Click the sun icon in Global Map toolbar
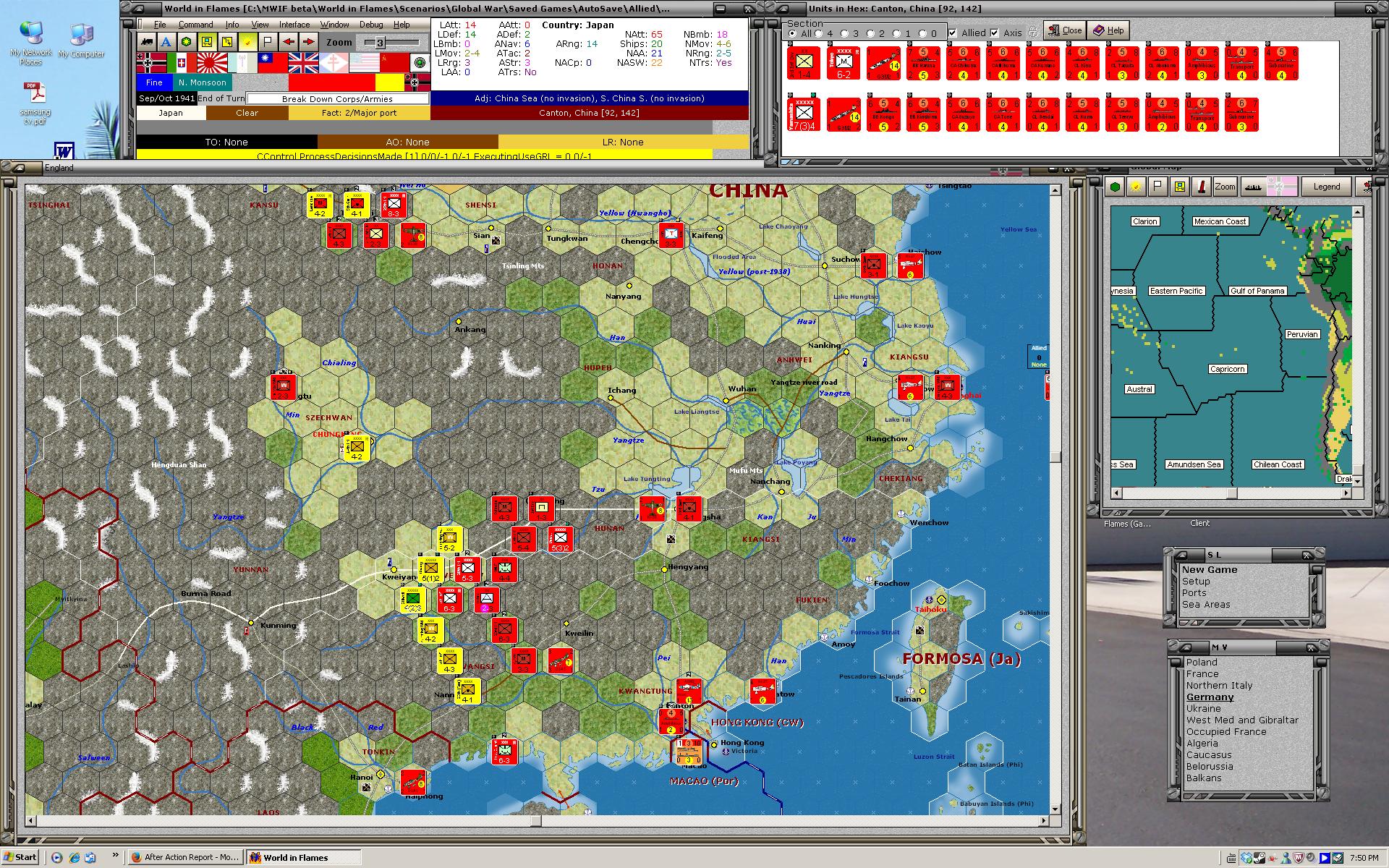Image resolution: width=1389 pixels, height=868 pixels. tap(1137, 187)
